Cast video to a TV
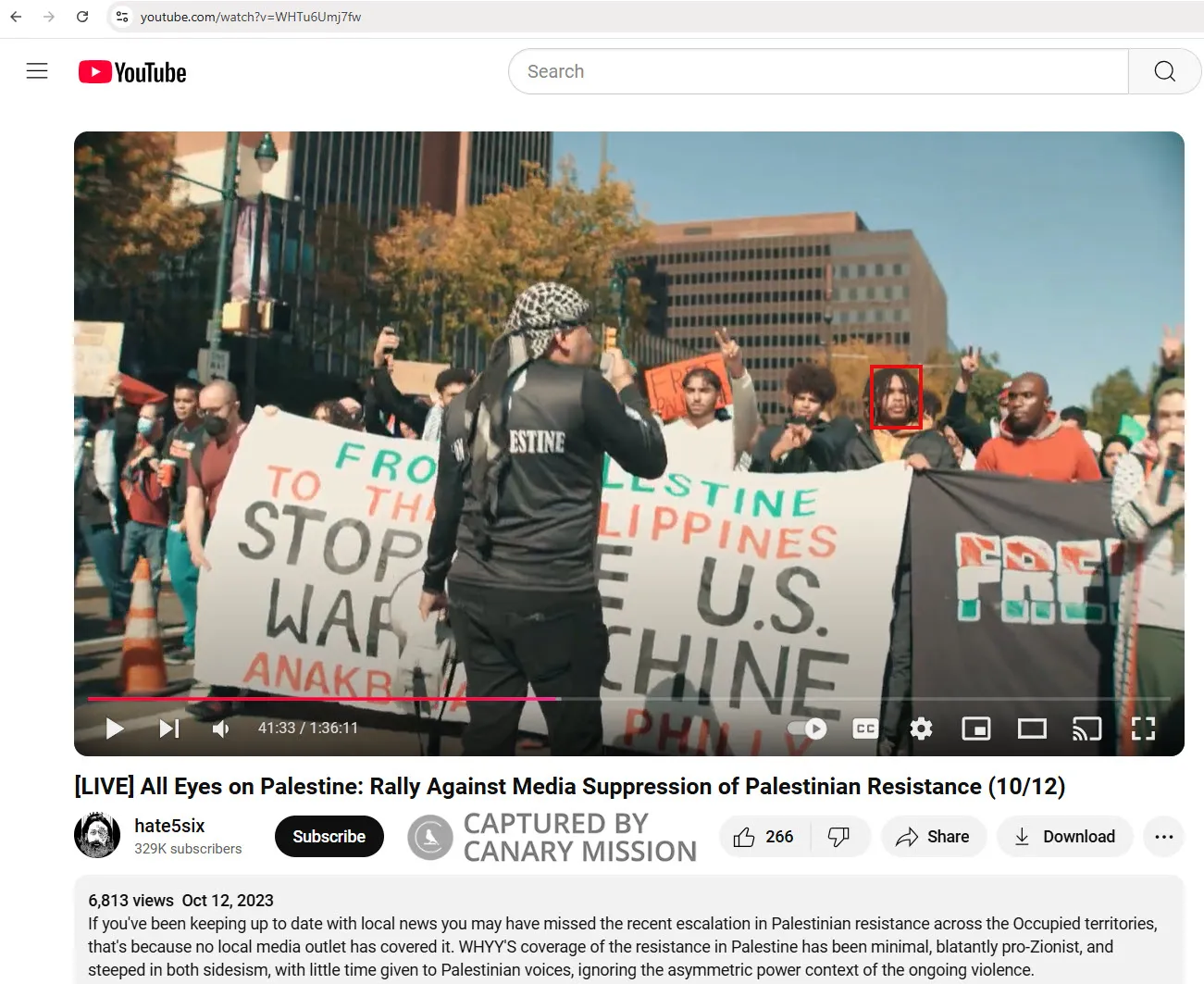The width and height of the screenshot is (1204, 984). pos(1086,729)
